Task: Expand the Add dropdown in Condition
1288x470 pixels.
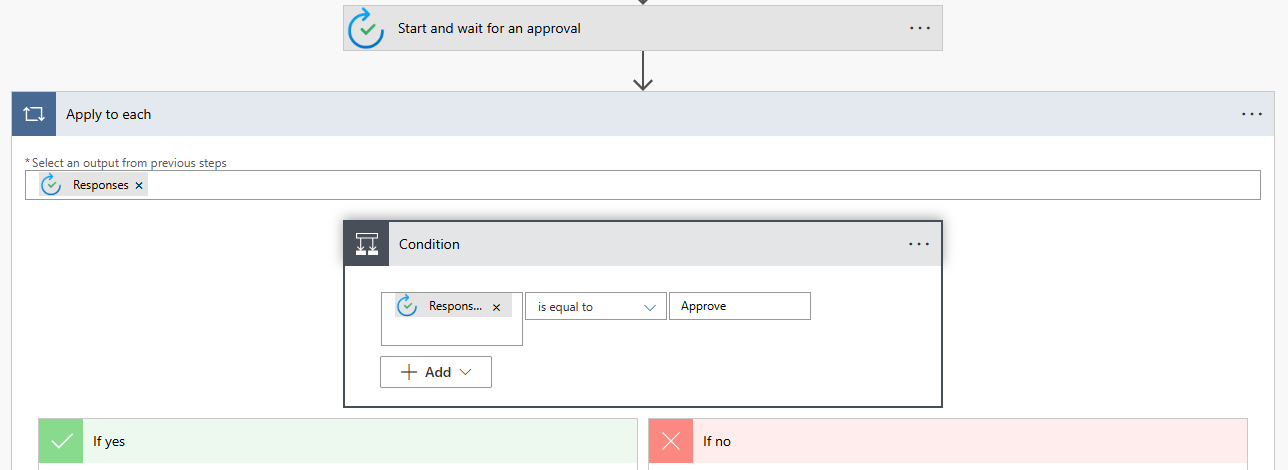Action: click(x=436, y=372)
